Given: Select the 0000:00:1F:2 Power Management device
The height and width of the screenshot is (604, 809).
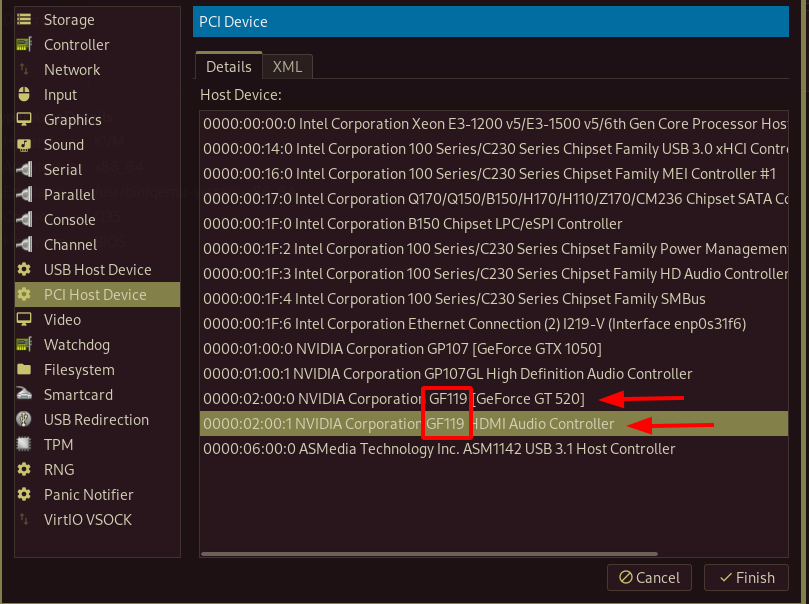Looking at the screenshot, I should click(x=494, y=249).
